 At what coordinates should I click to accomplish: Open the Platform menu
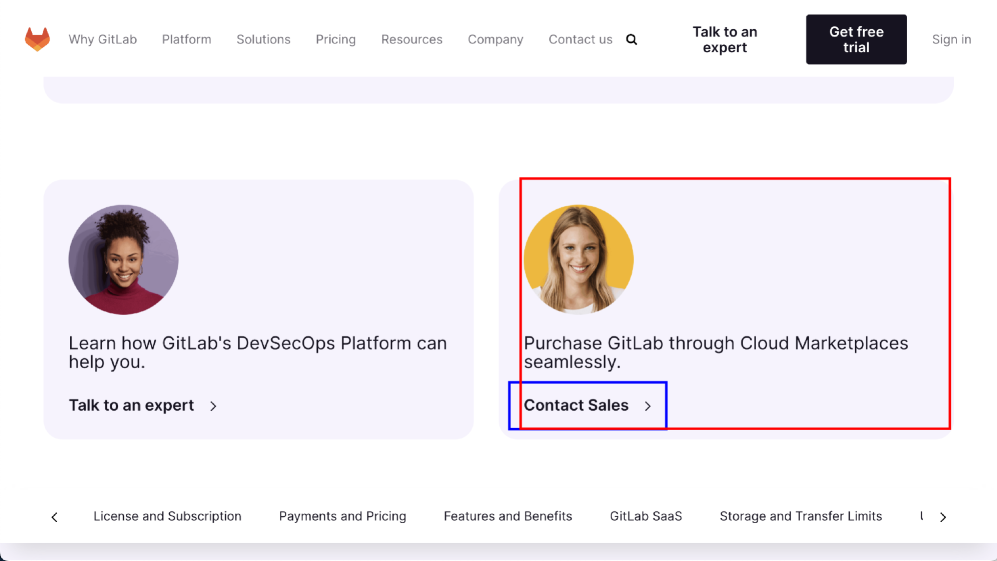186,39
